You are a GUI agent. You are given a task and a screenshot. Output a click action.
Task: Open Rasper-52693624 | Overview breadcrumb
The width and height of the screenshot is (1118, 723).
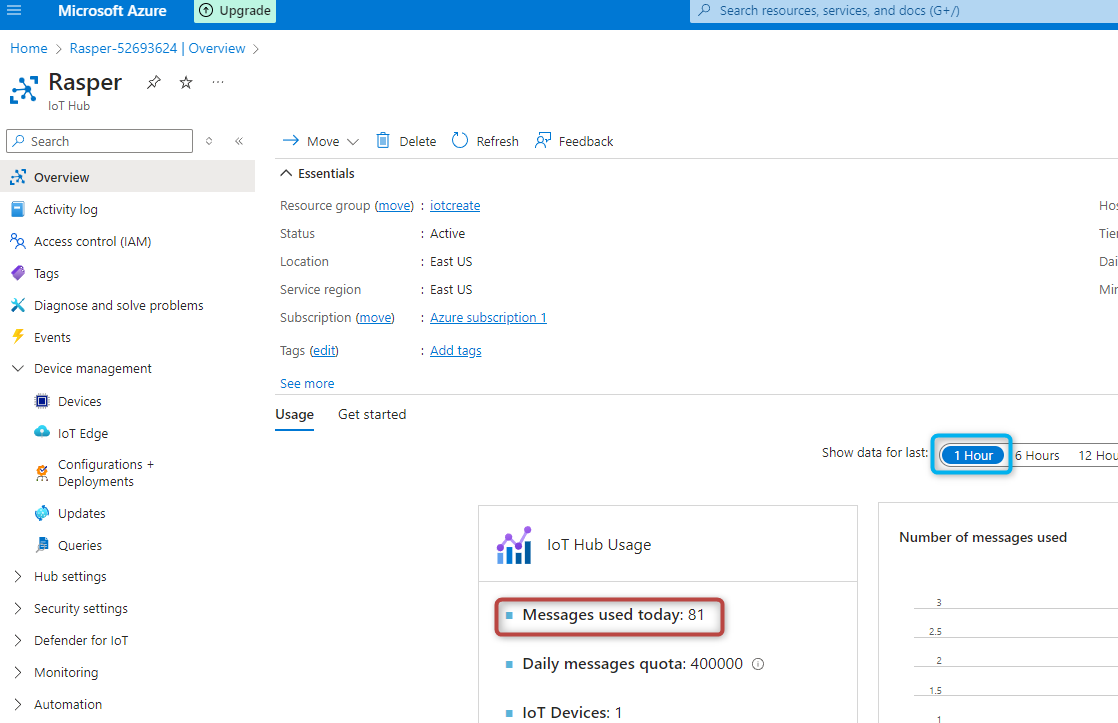click(x=157, y=48)
